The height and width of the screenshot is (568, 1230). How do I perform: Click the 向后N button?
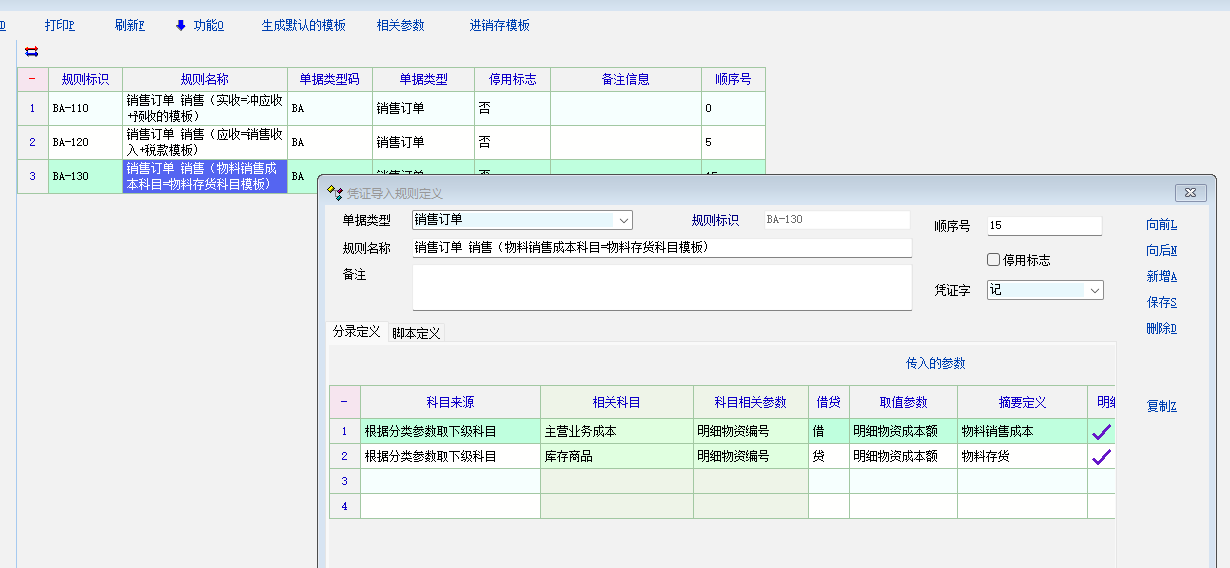[x=1162, y=251]
